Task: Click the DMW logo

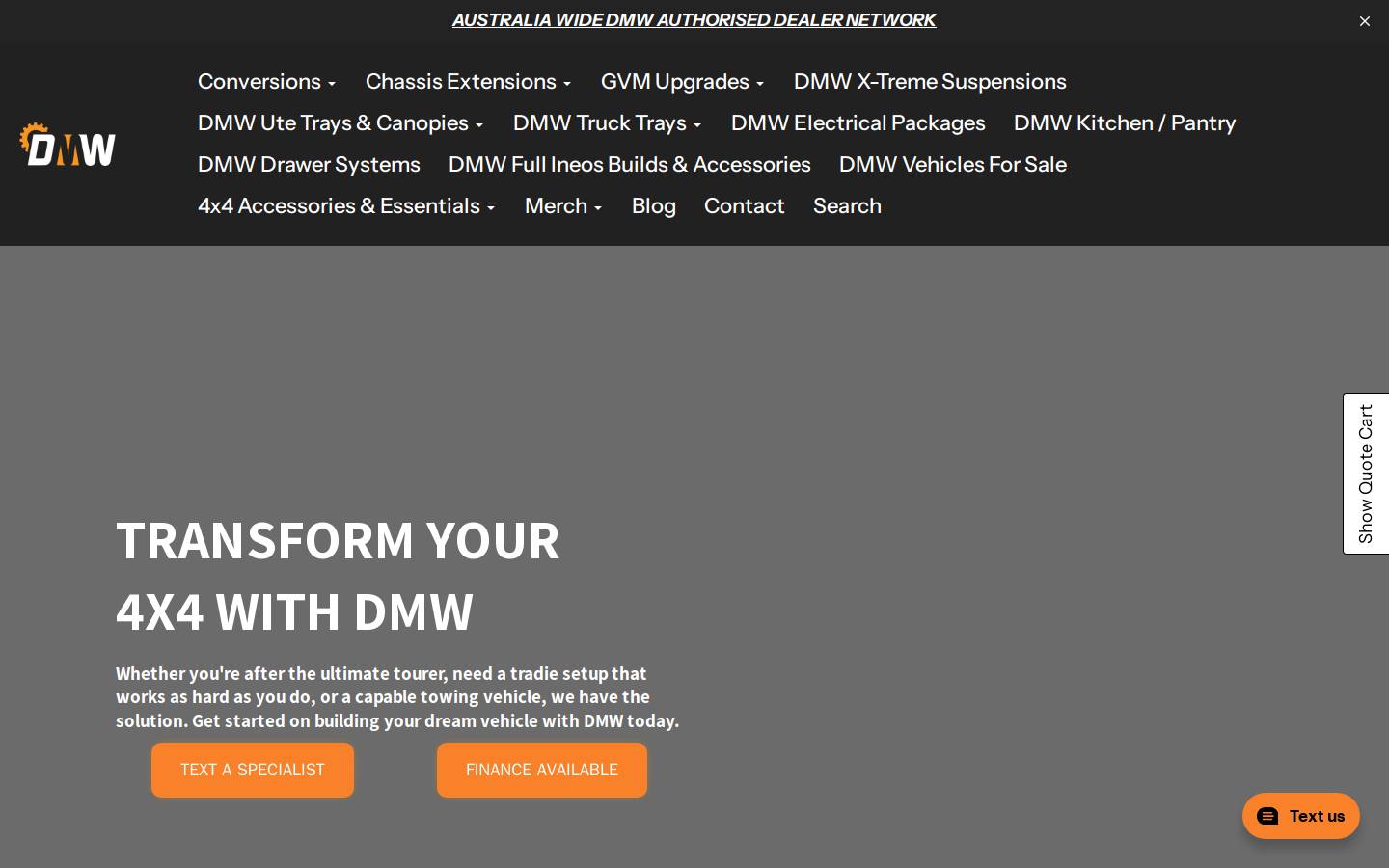Action: (68, 145)
